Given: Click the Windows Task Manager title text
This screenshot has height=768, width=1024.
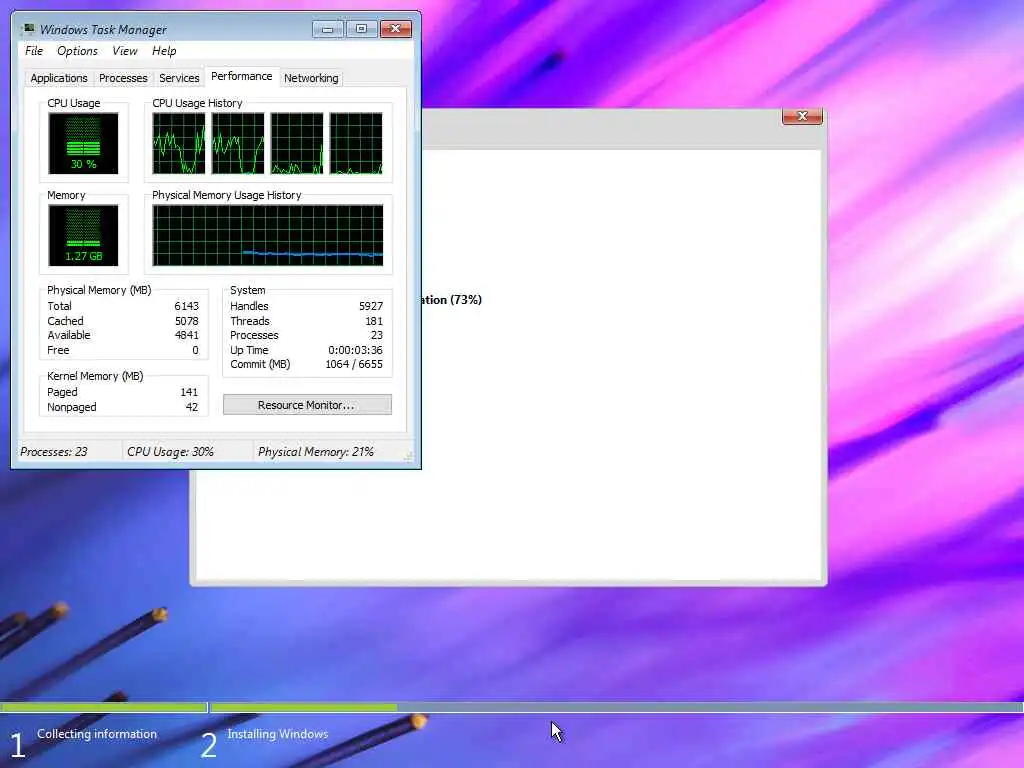Looking at the screenshot, I should tap(103, 29).
